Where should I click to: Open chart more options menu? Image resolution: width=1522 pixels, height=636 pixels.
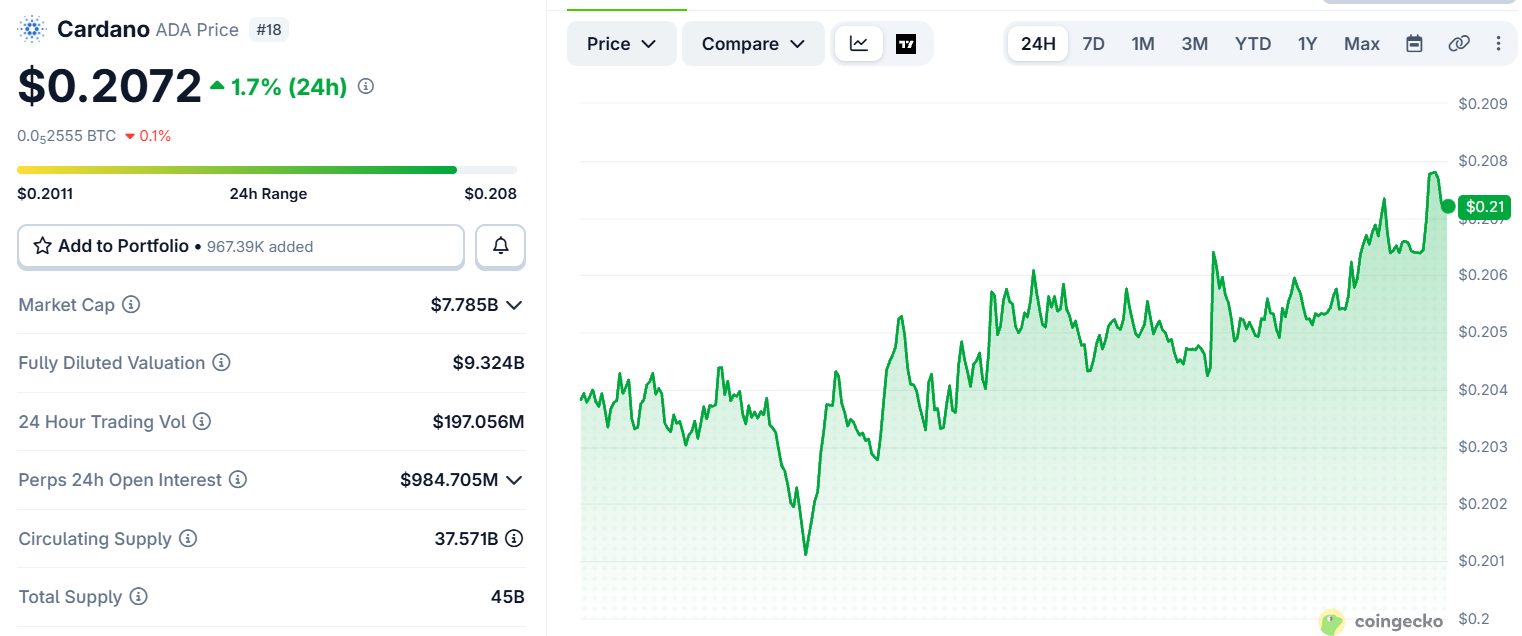tap(1498, 44)
